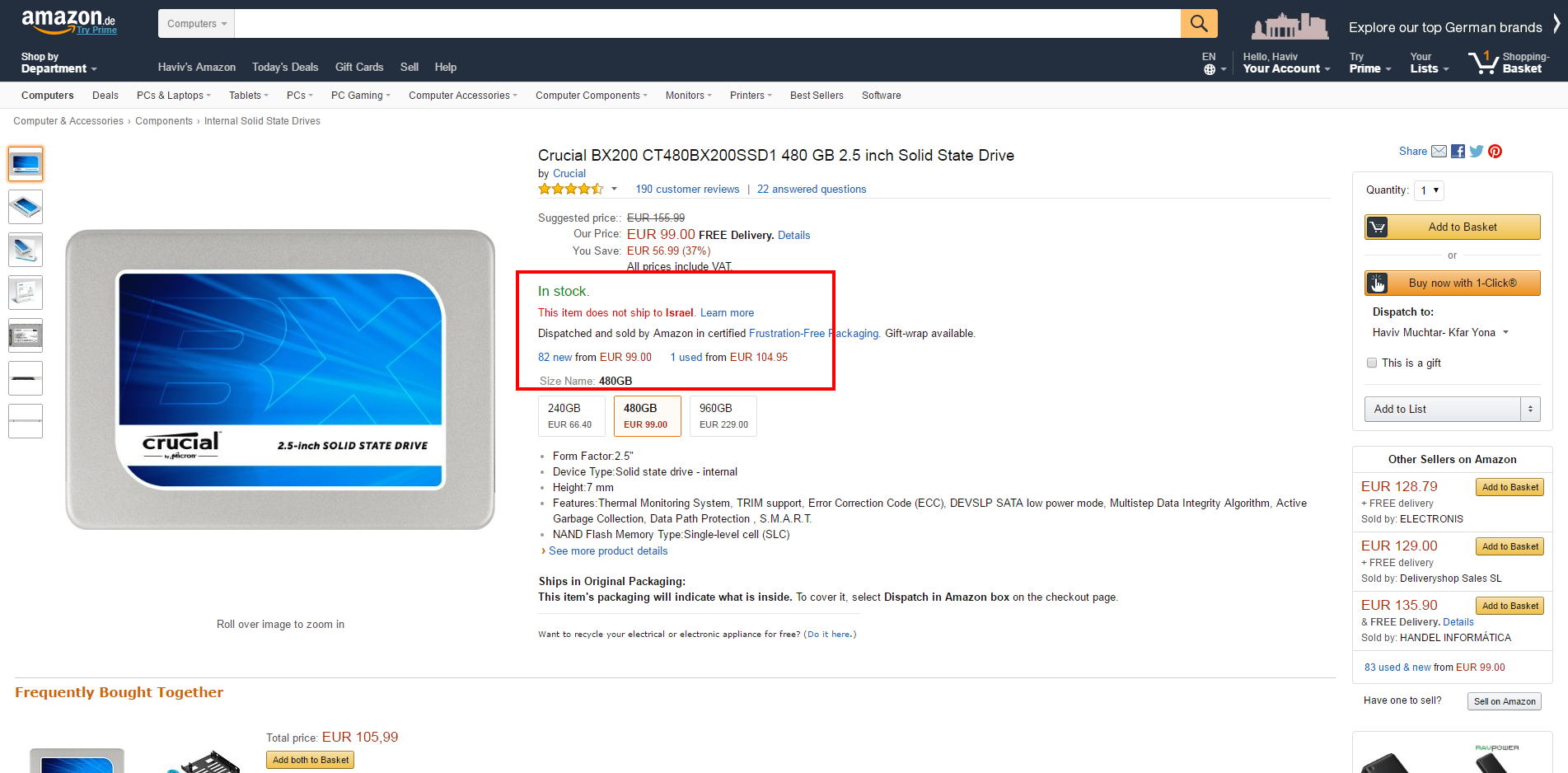Open the Best Sellers tab
The image size is (1568, 773).
[816, 96]
